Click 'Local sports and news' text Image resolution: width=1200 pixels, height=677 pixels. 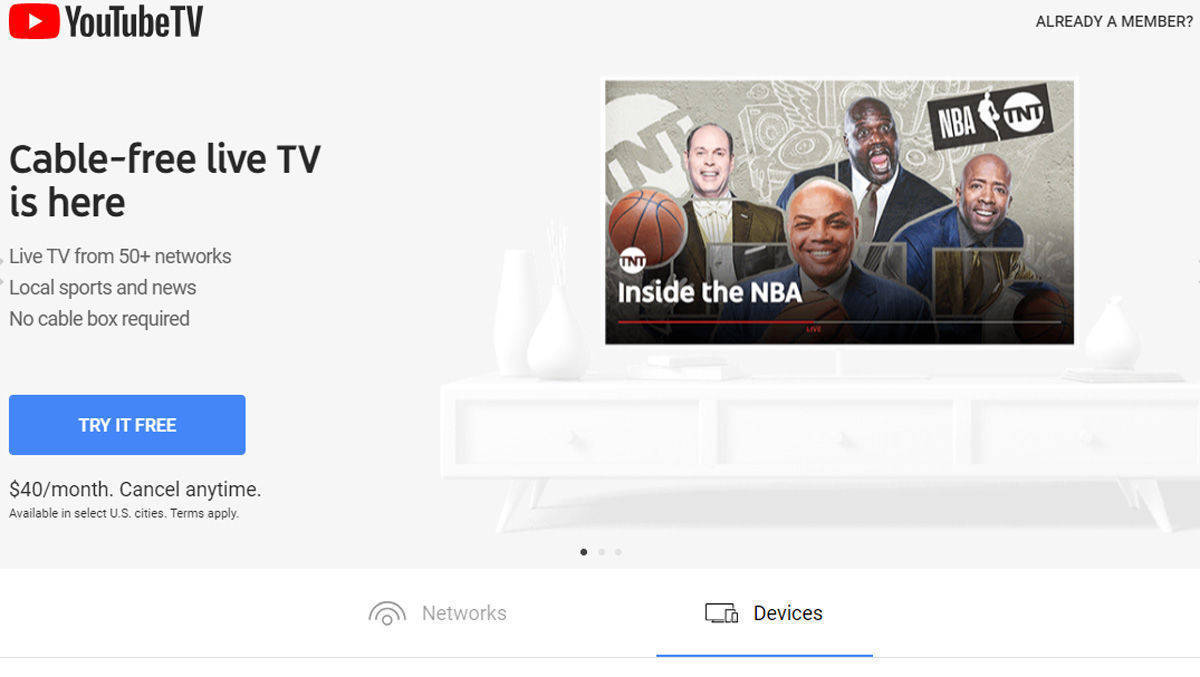(103, 287)
